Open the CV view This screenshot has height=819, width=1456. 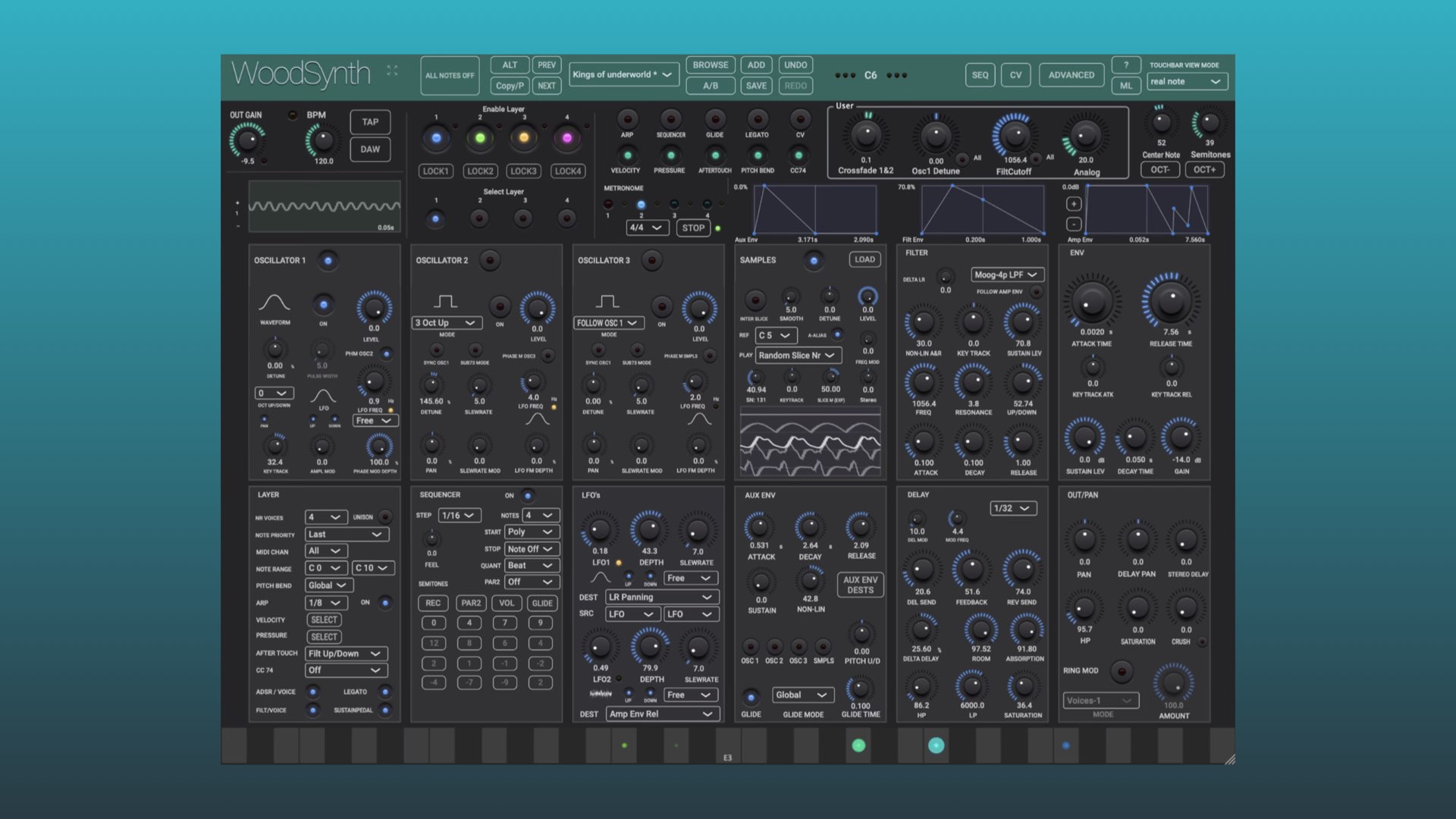[1015, 75]
